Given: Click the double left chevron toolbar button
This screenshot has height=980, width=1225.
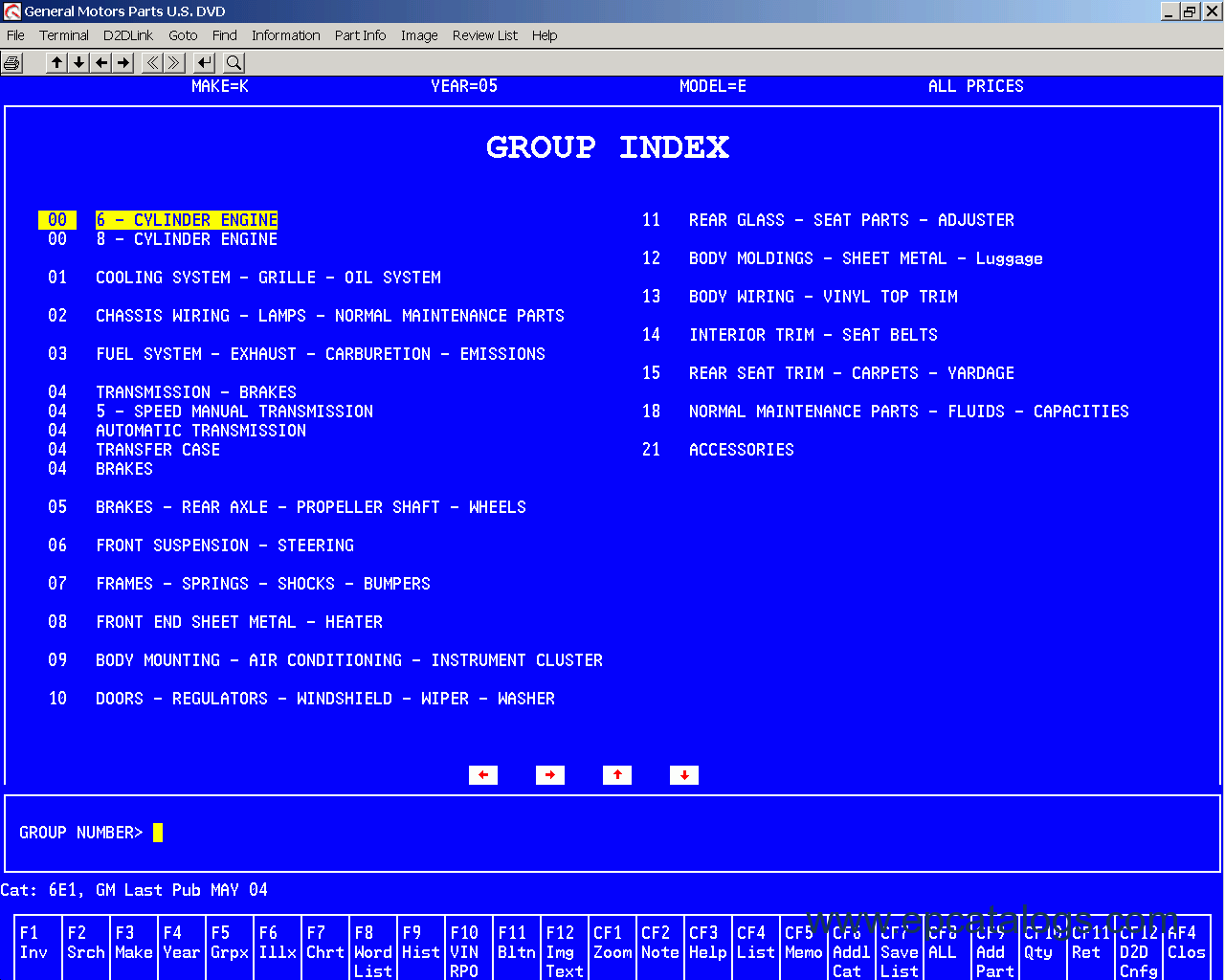Looking at the screenshot, I should click(x=152, y=63).
